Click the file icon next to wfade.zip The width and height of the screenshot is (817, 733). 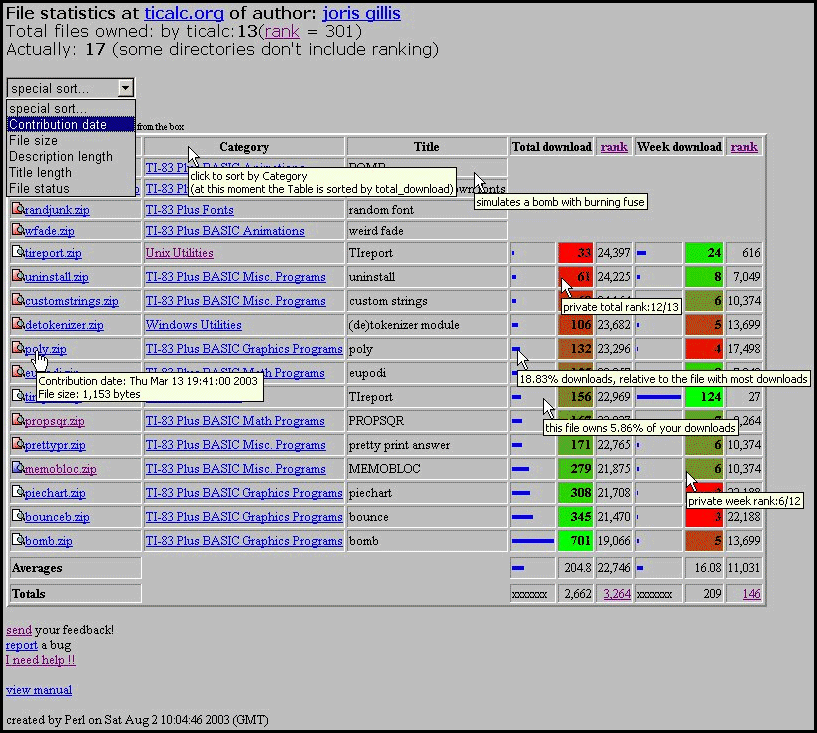(17, 231)
